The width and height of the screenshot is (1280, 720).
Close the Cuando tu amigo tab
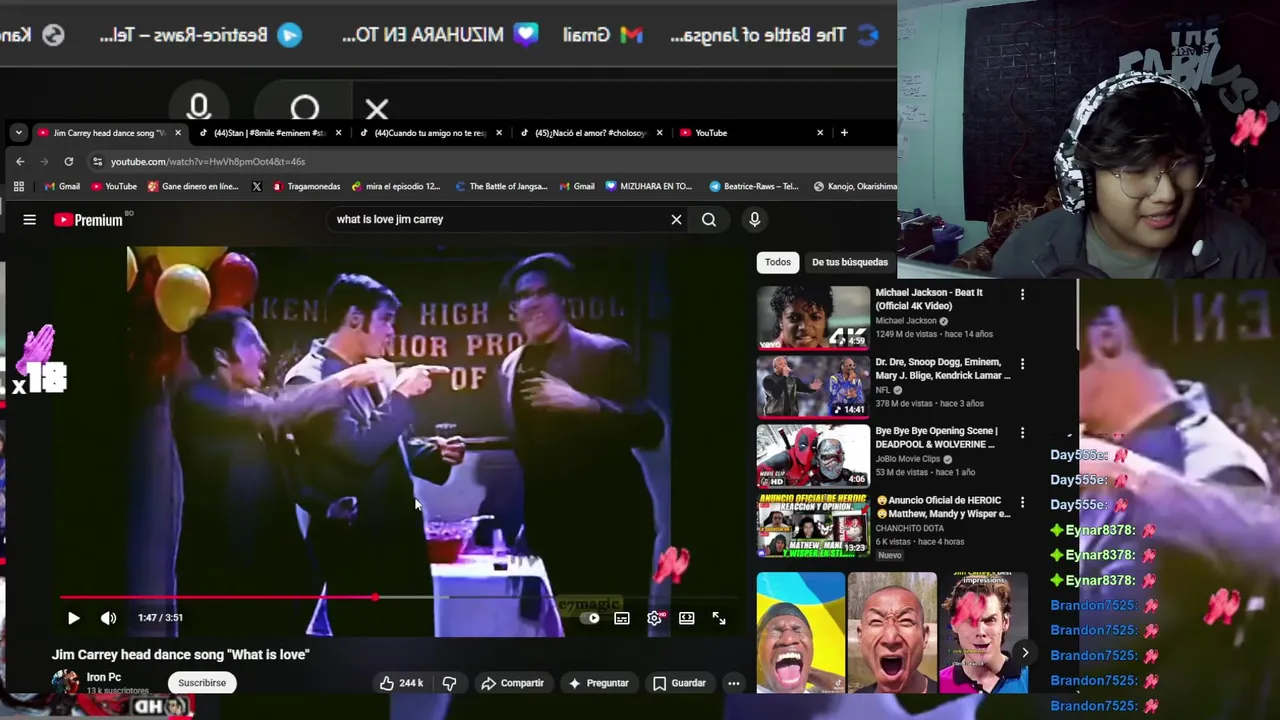(499, 132)
